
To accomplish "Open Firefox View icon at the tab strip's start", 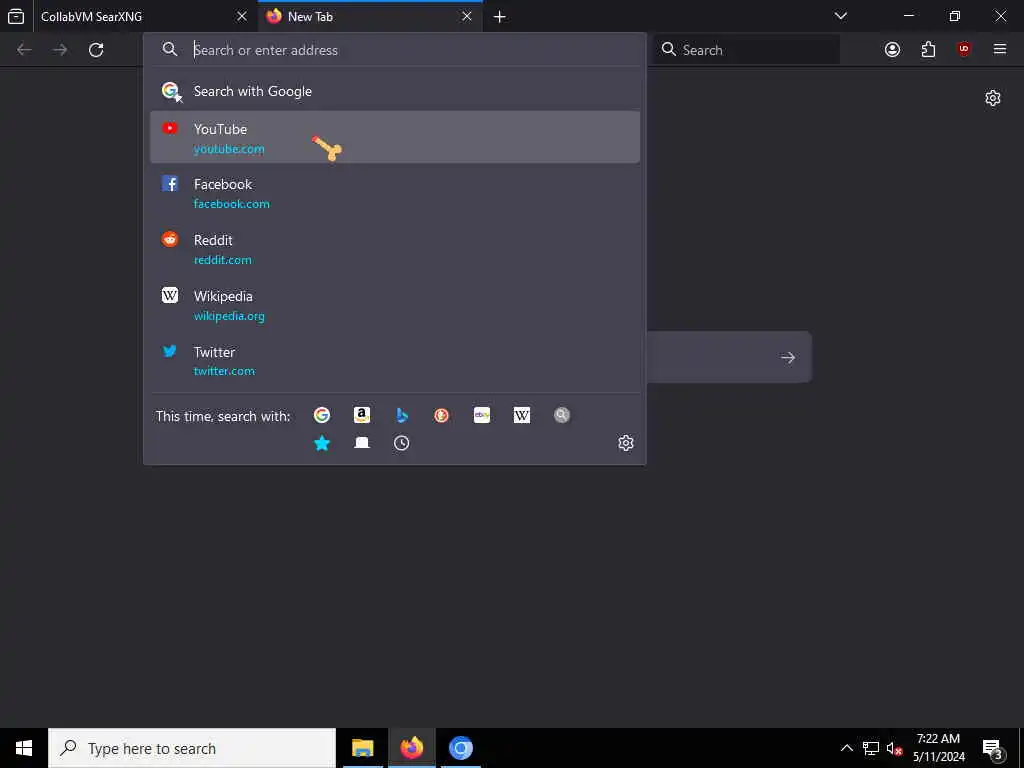I will point(16,16).
